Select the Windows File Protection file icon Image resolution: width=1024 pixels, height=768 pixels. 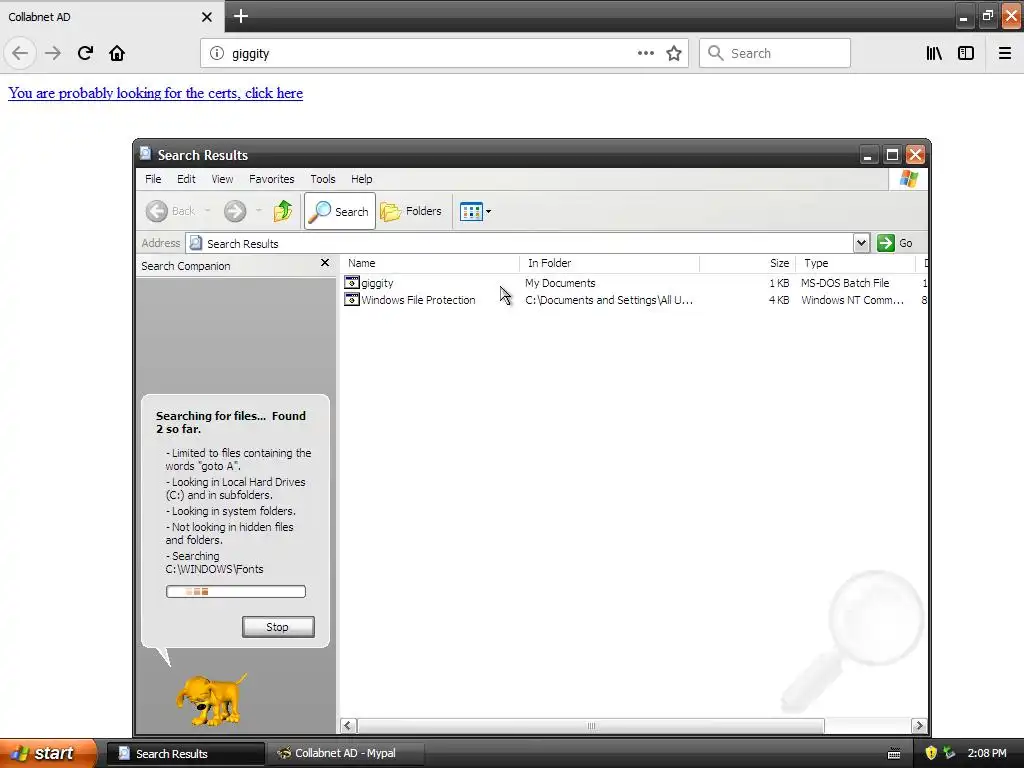(x=352, y=299)
